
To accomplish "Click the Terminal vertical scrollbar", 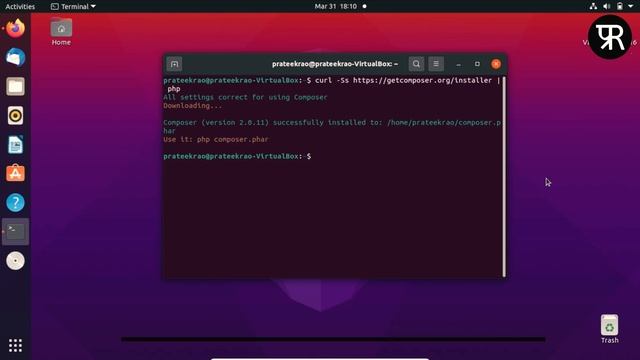I will [x=504, y=177].
